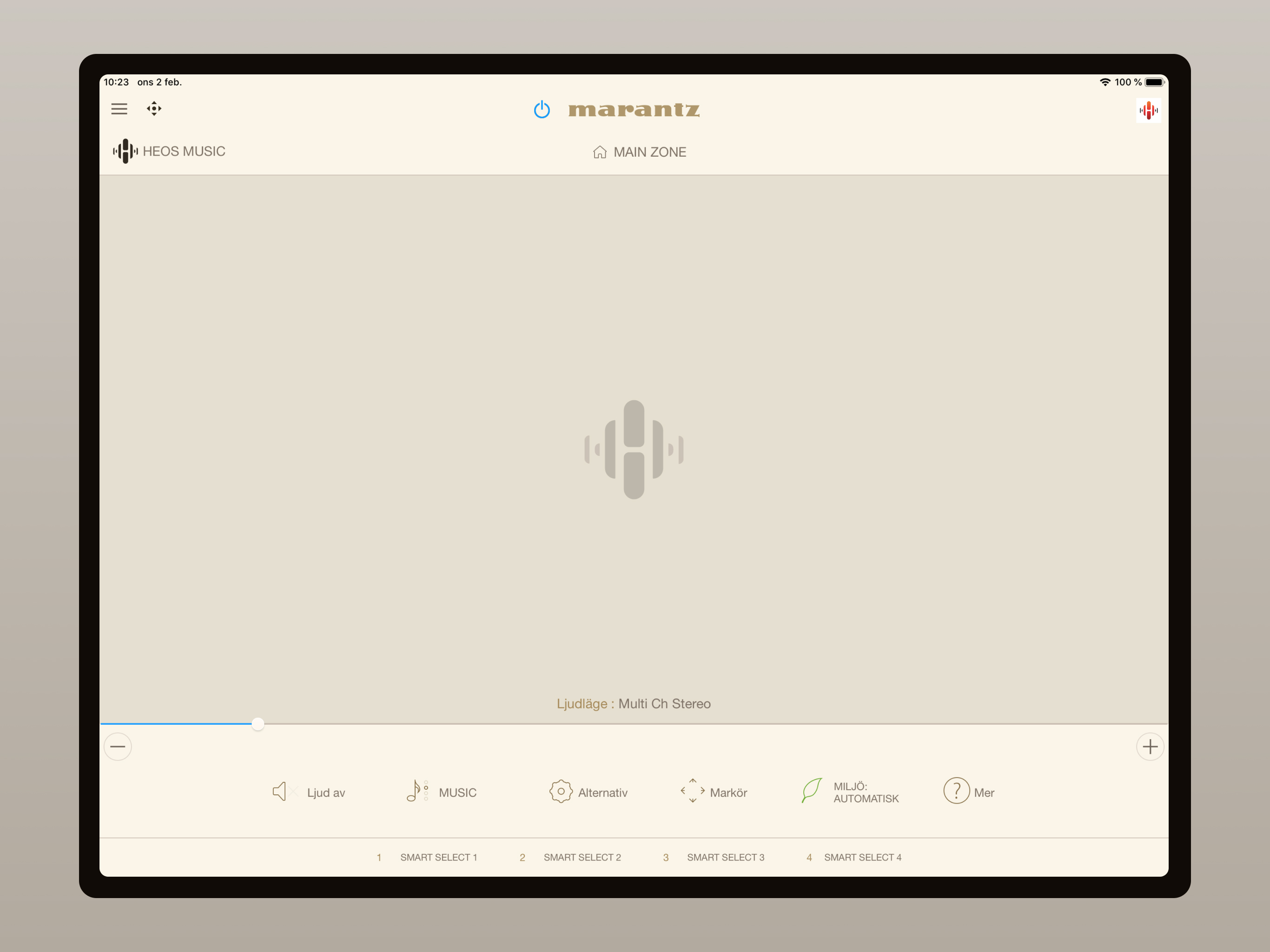Decrease volume with minus button
This screenshot has height=952, width=1270.
tap(118, 747)
